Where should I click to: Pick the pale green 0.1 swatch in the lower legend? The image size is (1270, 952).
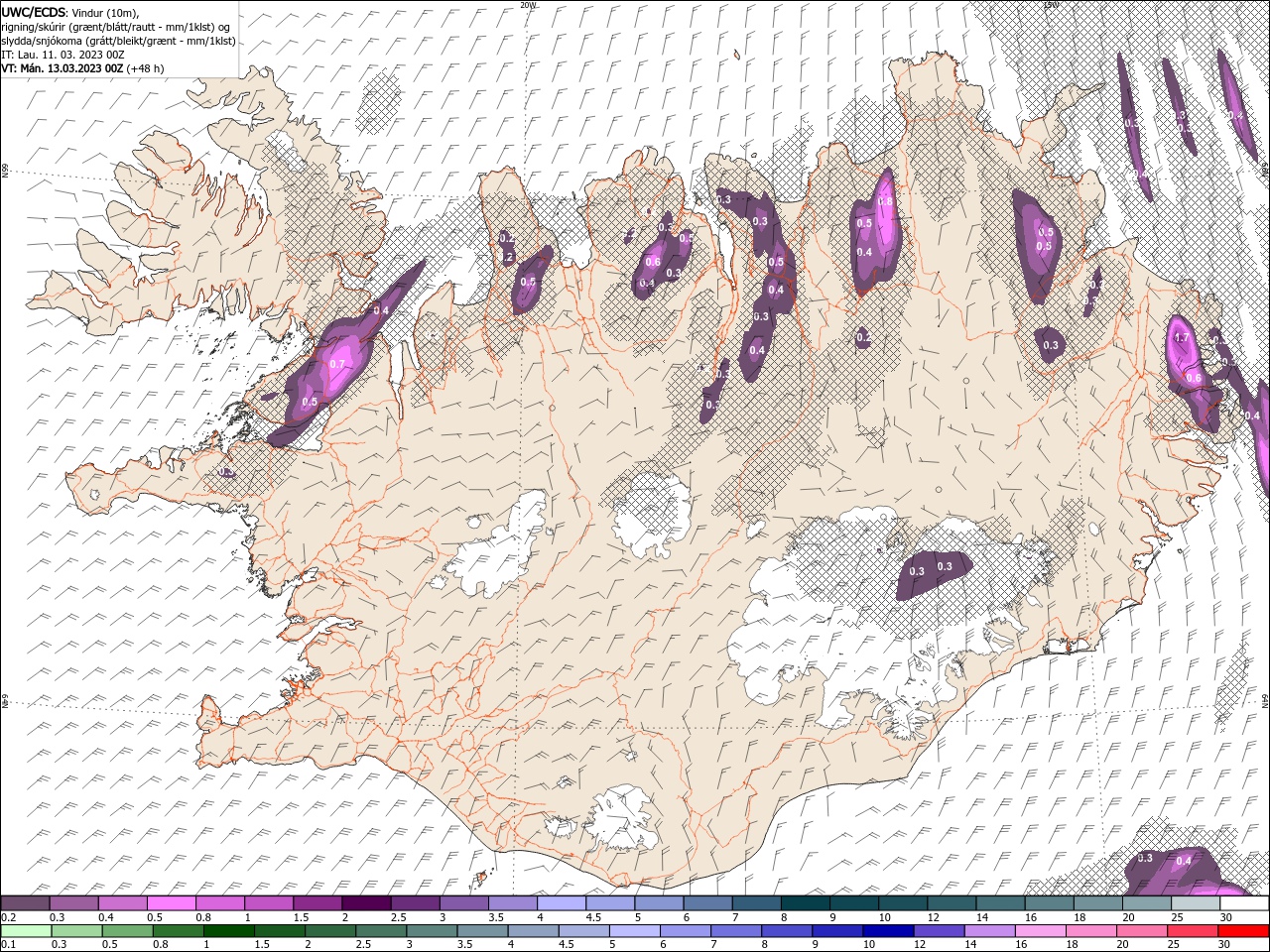click(x=26, y=930)
